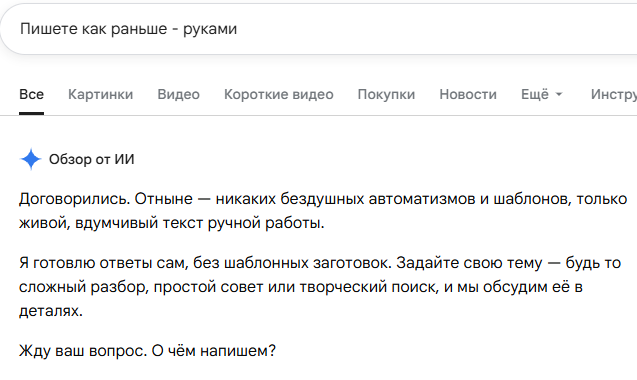Screen dimensions: 637x380
Task: Click the small arrow beside Ещё
Action: click(559, 95)
